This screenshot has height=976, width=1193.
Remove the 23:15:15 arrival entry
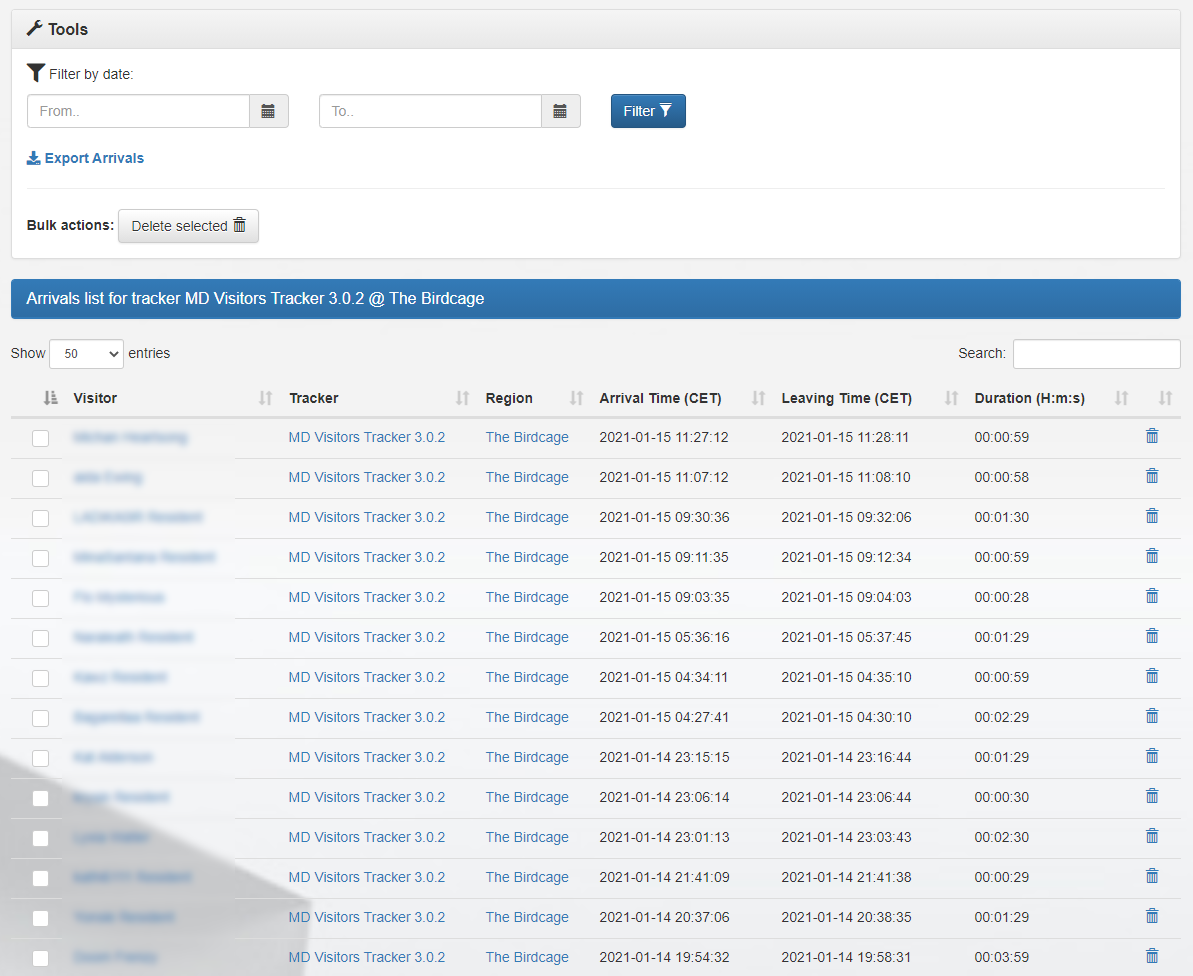tap(1151, 756)
